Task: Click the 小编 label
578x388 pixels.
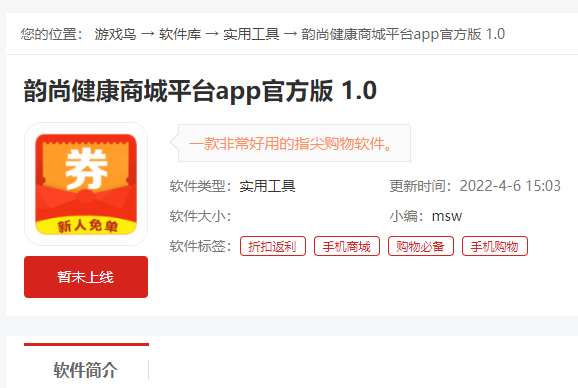Action: 407,216
